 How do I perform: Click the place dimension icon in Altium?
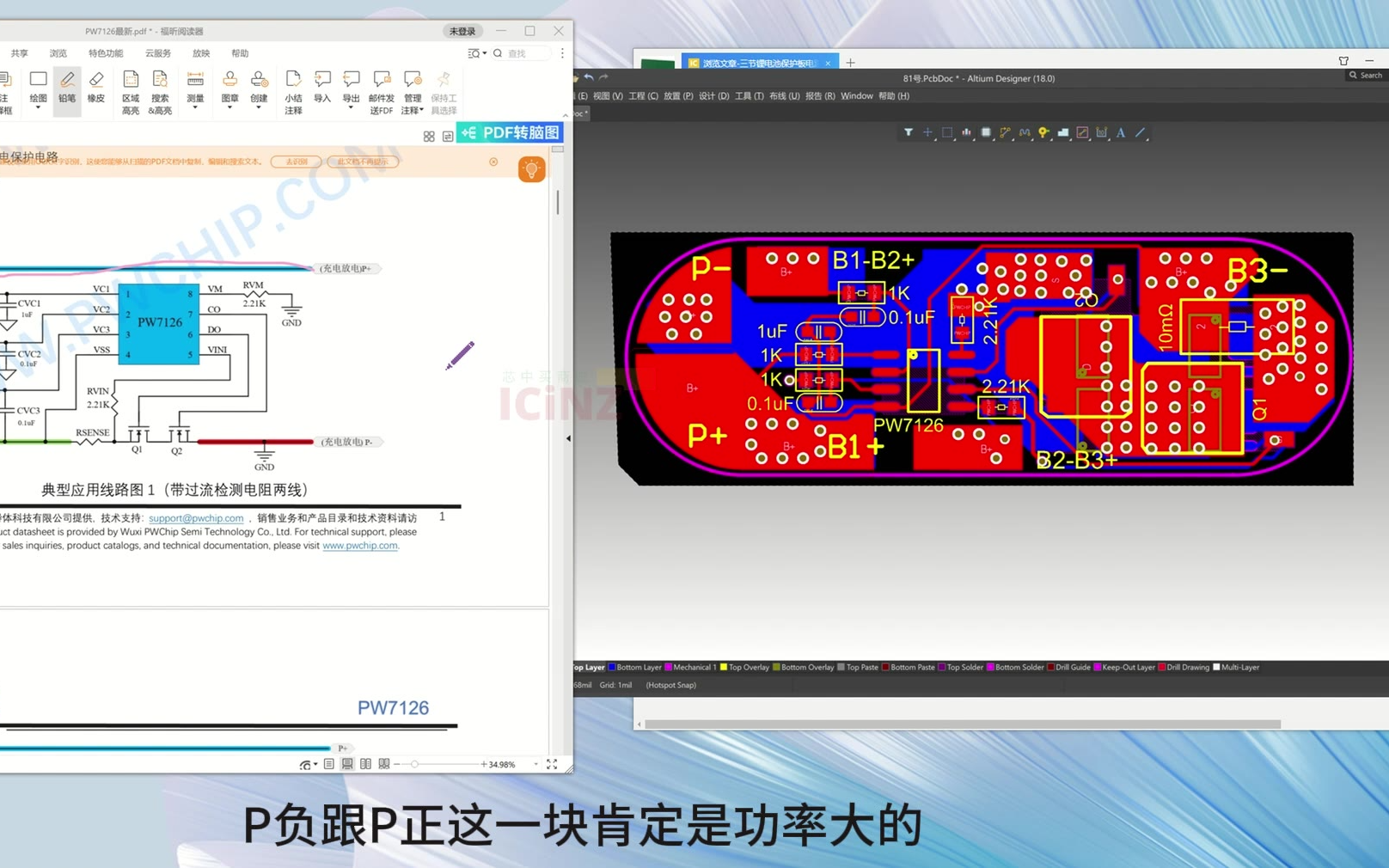1102,132
